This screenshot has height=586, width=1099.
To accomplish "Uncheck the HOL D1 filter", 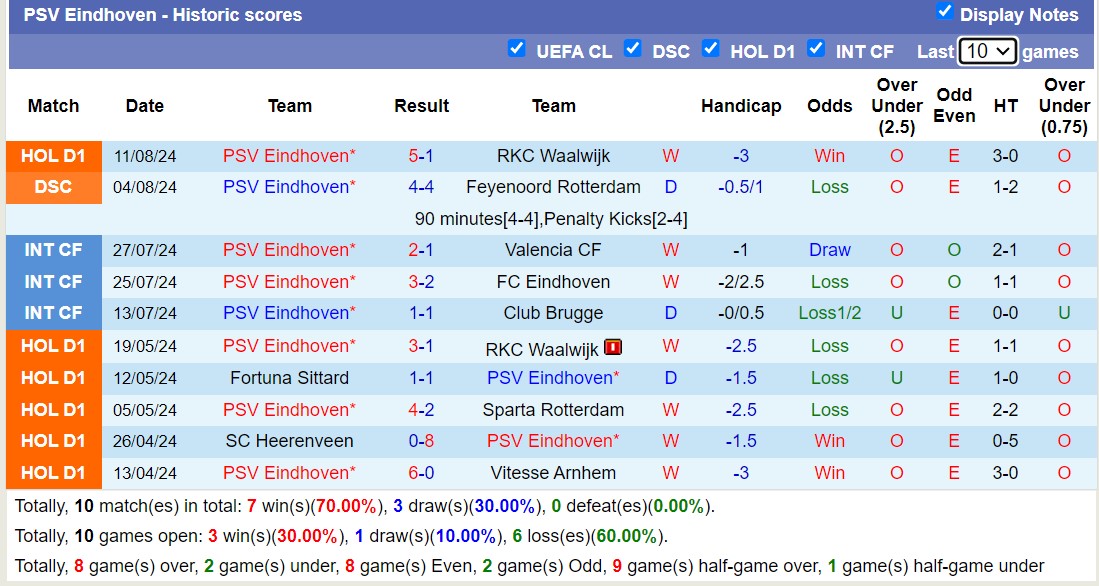I will click(711, 48).
